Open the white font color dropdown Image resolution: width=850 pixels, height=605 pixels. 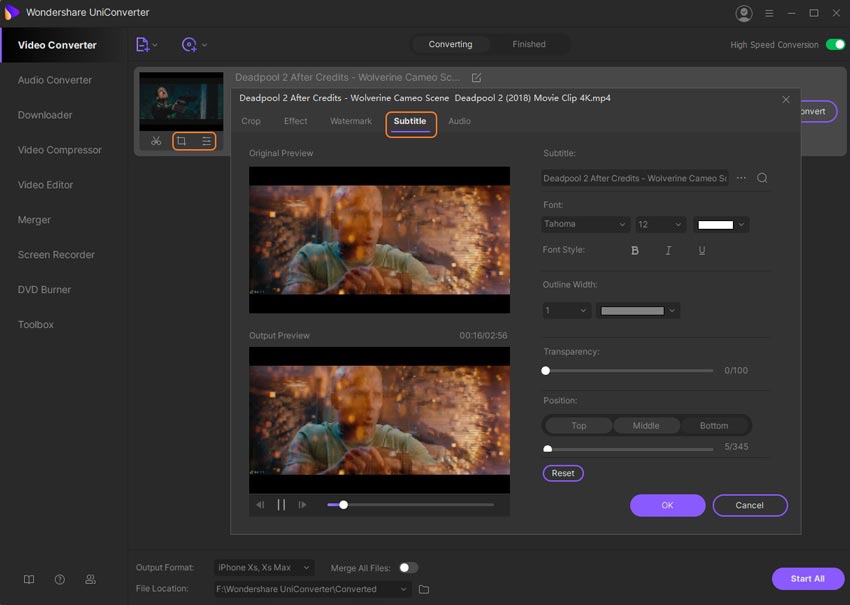tap(721, 224)
